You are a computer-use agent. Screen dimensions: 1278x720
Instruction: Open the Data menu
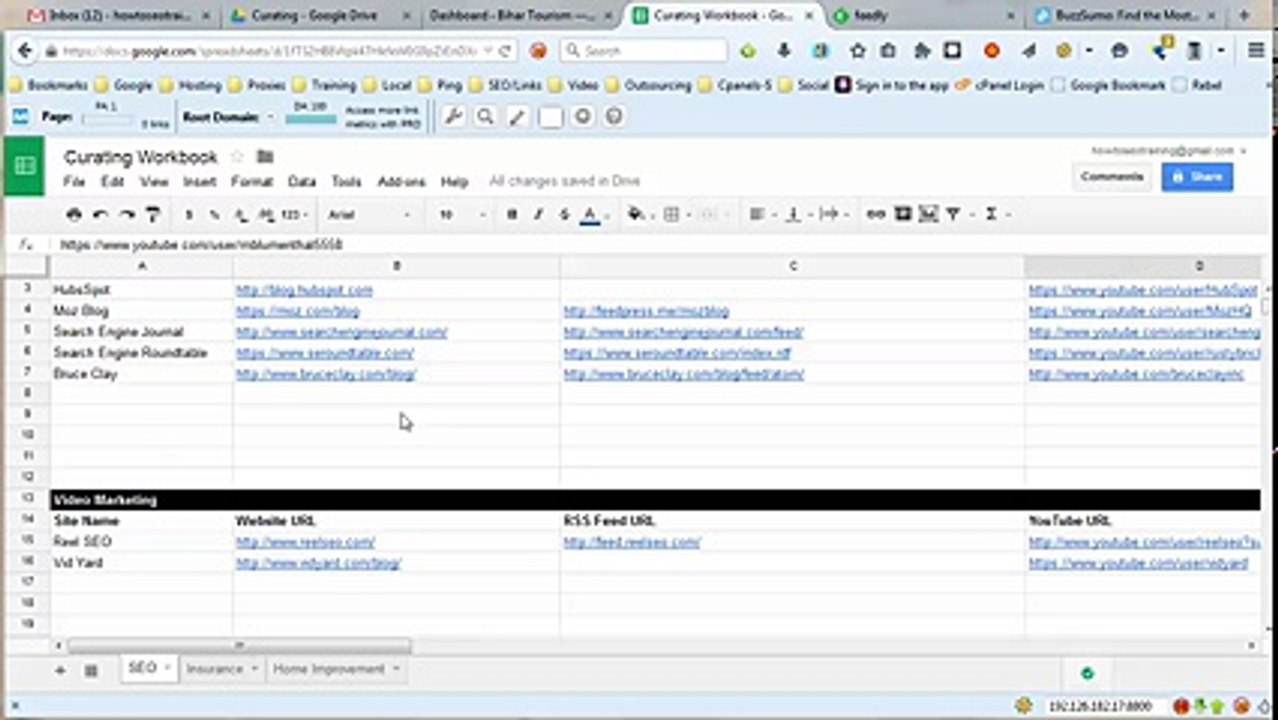[x=302, y=181]
